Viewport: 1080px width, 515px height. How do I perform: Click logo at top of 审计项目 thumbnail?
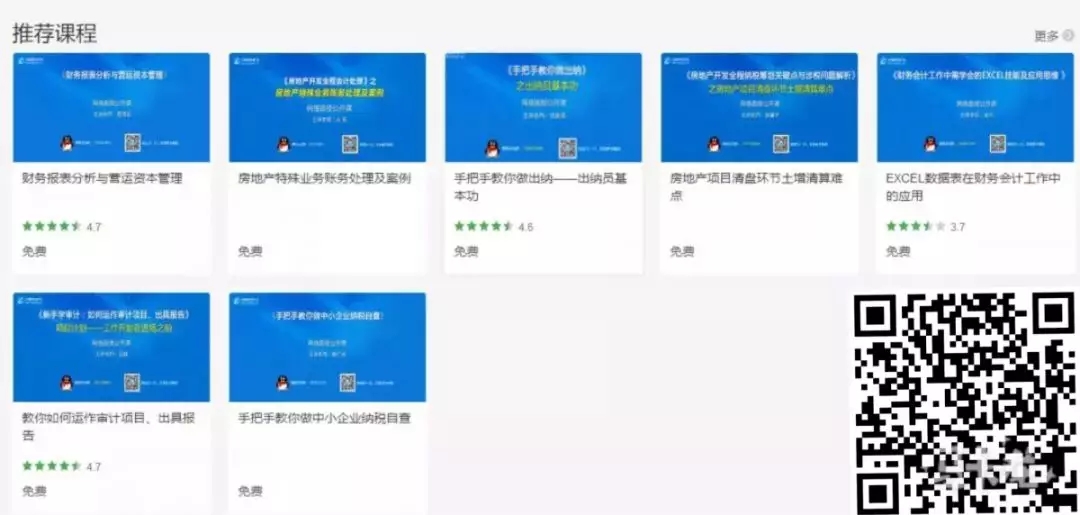pos(32,301)
